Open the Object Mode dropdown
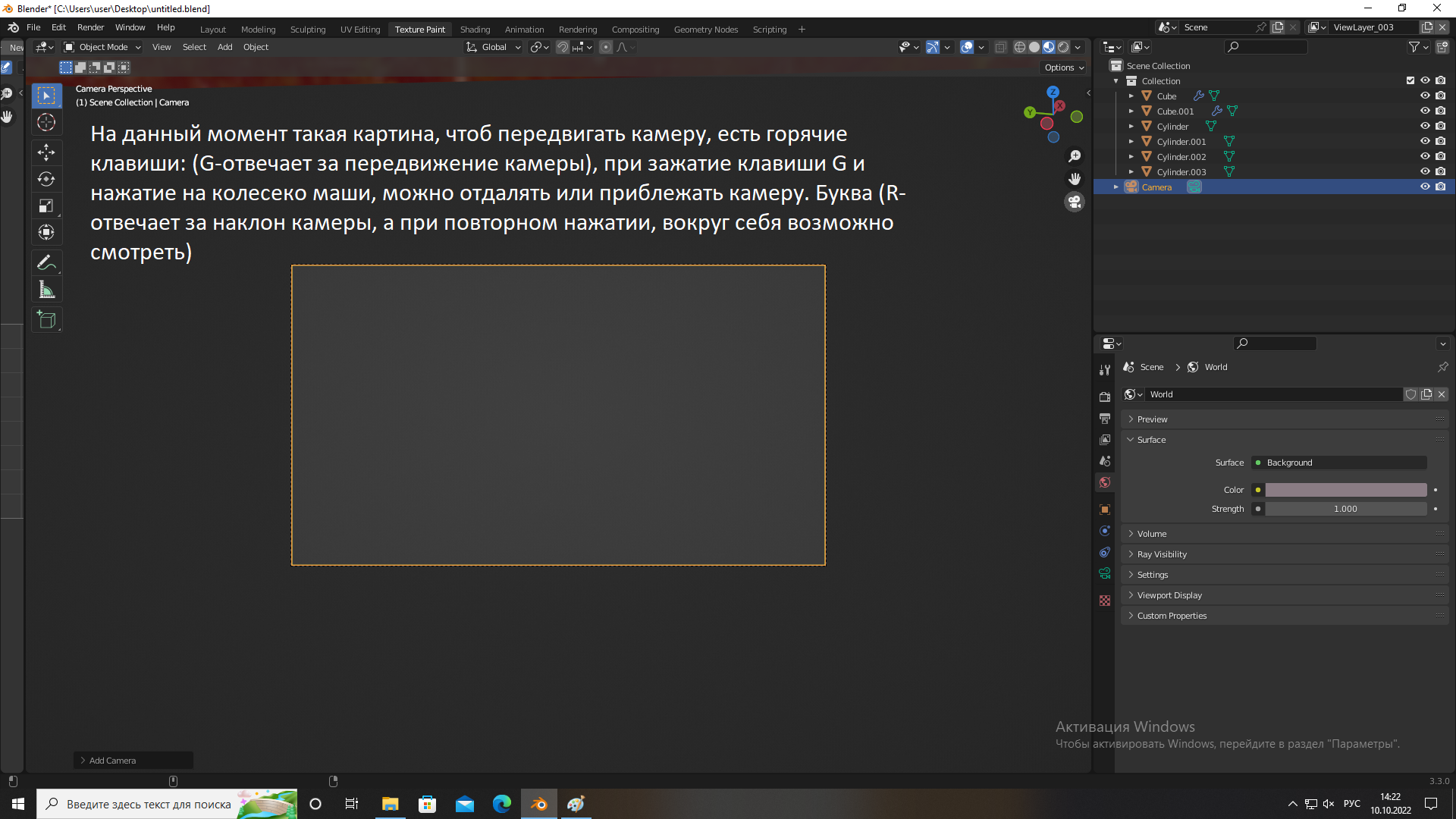The image size is (1456, 819). (102, 47)
